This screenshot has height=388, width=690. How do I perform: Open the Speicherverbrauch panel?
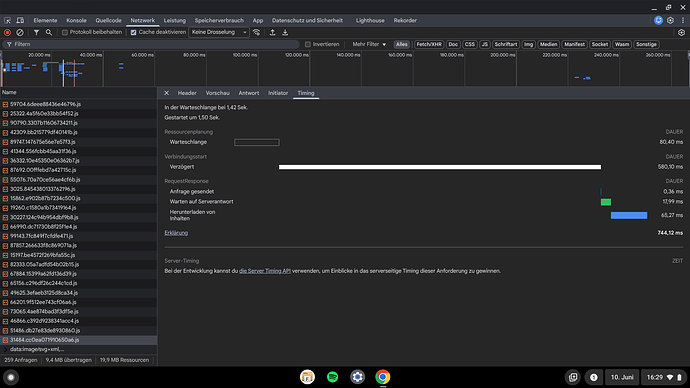coord(219,20)
